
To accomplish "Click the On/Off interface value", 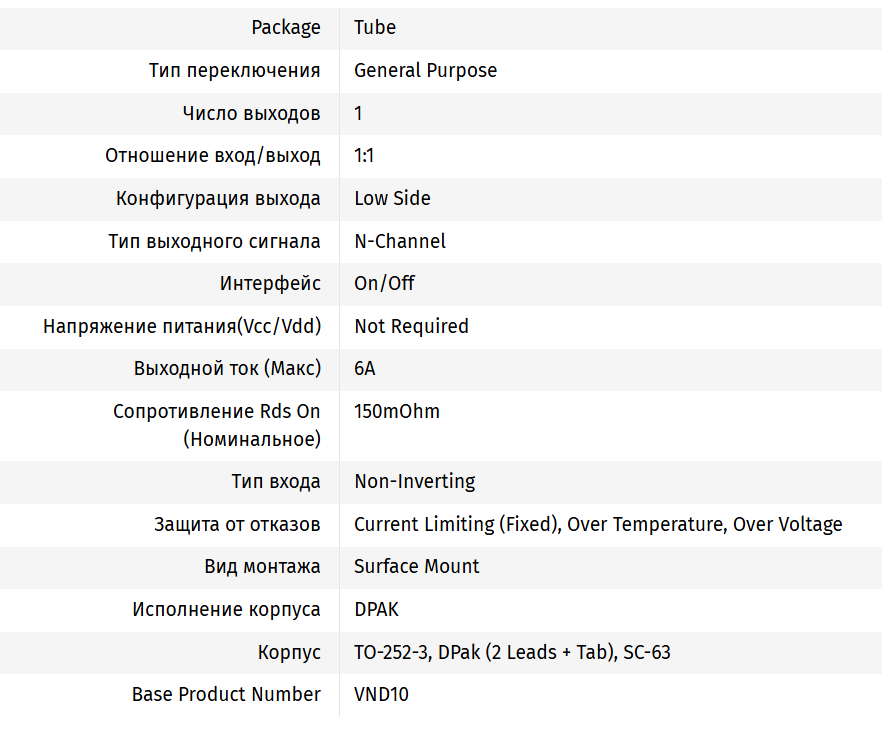I will 384,284.
